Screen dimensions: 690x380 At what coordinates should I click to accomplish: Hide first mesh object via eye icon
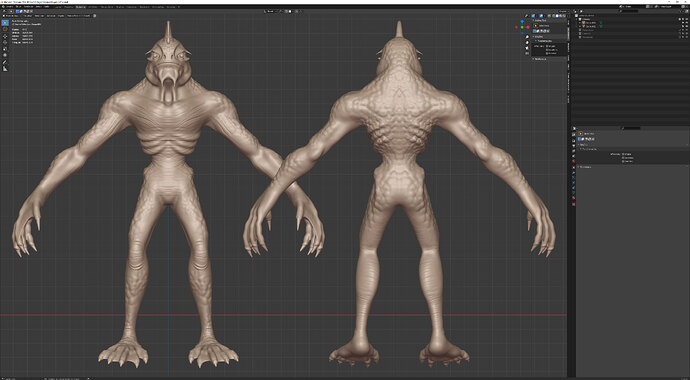click(683, 22)
